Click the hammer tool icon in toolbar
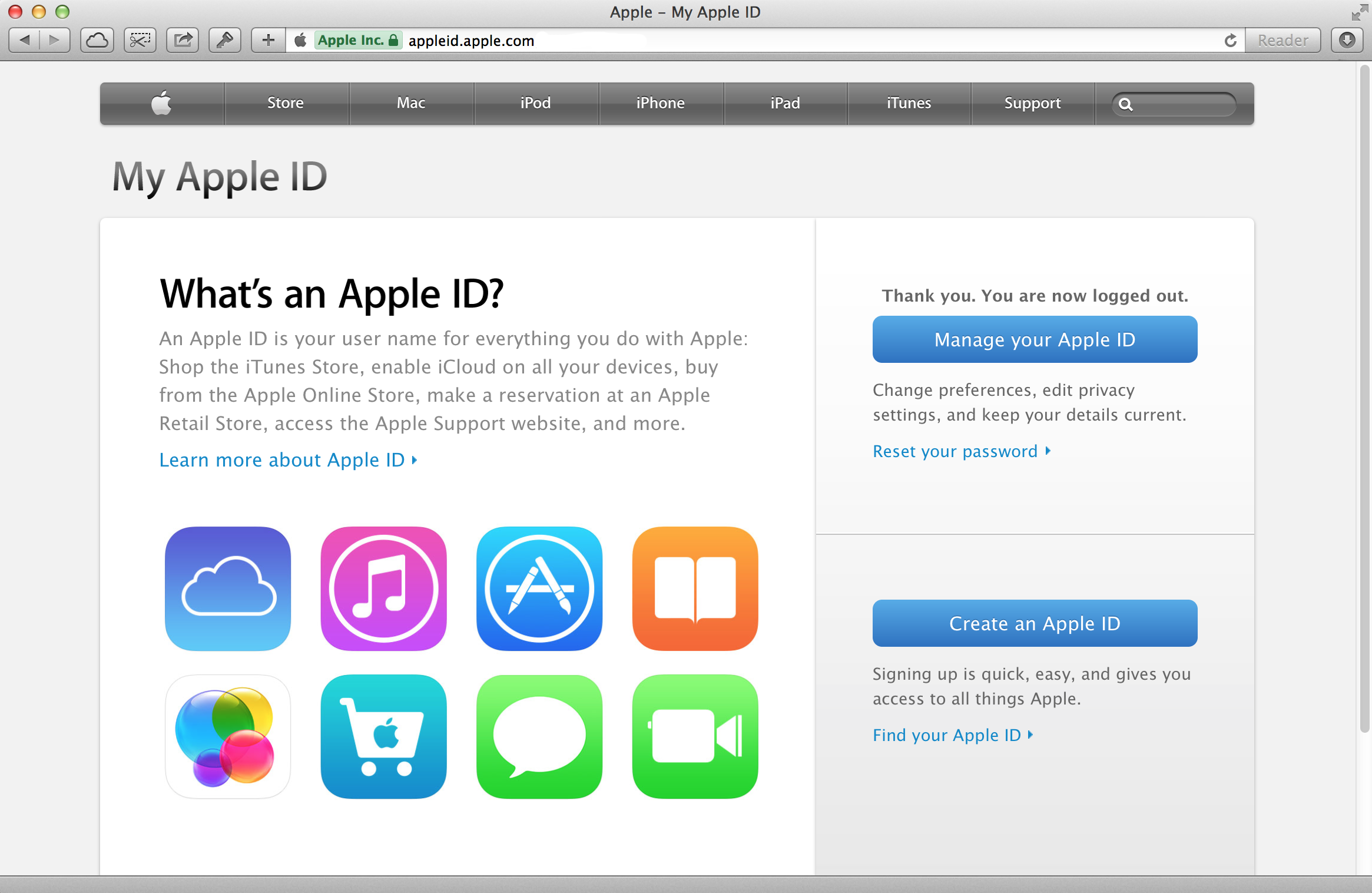The image size is (1372, 893). pos(225,40)
